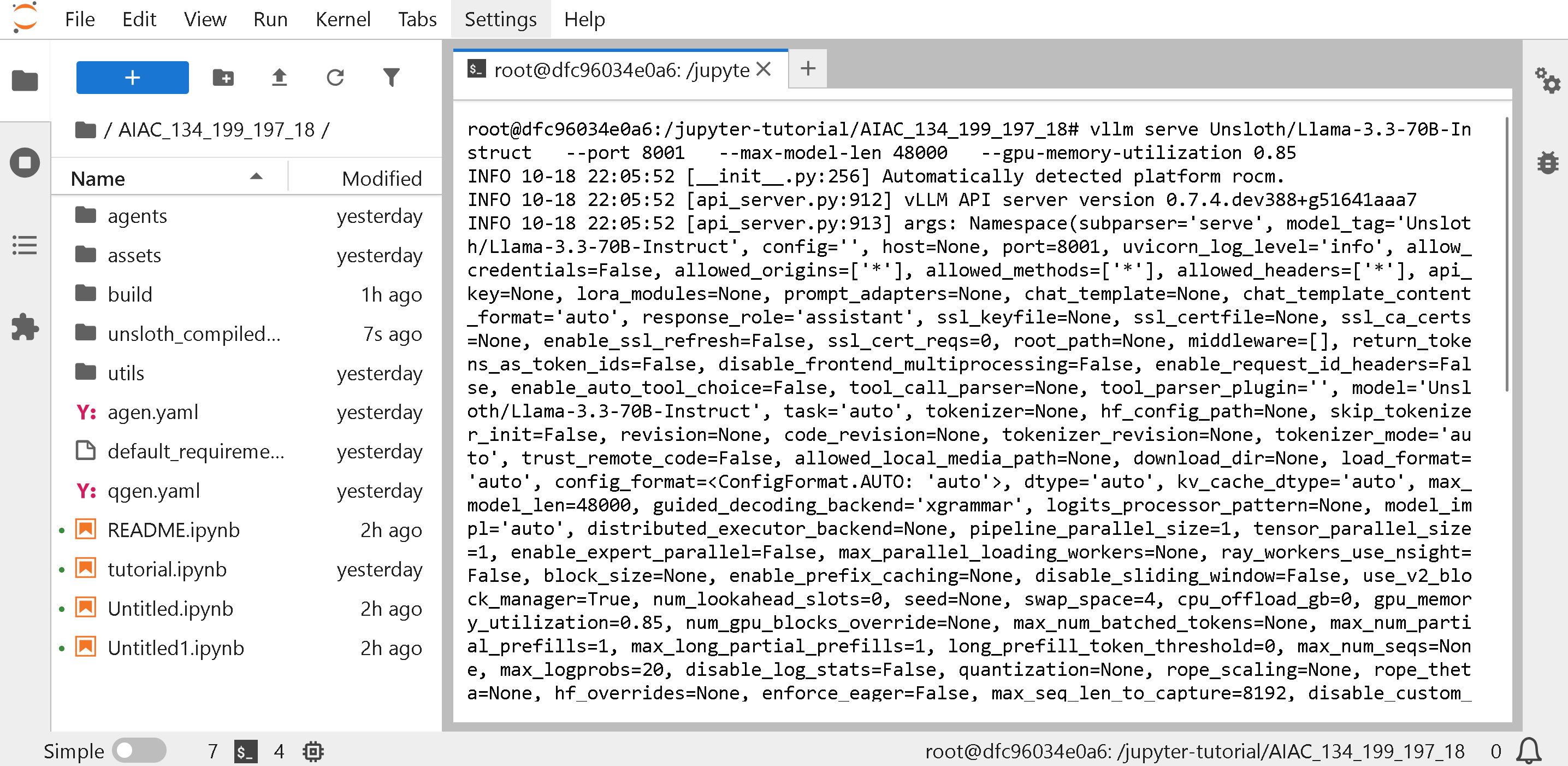Click the Upload Files icon
The image size is (1568, 766).
click(279, 78)
